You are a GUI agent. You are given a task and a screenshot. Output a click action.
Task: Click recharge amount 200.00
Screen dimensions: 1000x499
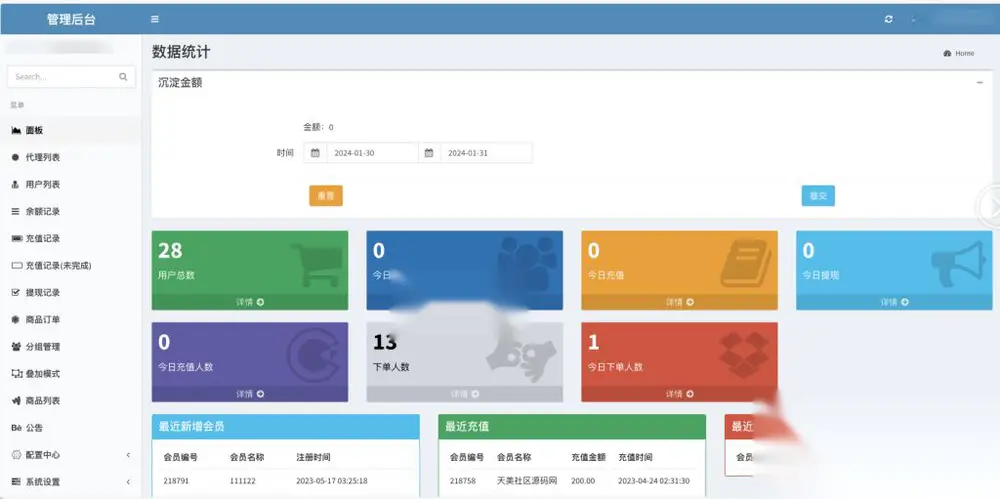[584, 480]
